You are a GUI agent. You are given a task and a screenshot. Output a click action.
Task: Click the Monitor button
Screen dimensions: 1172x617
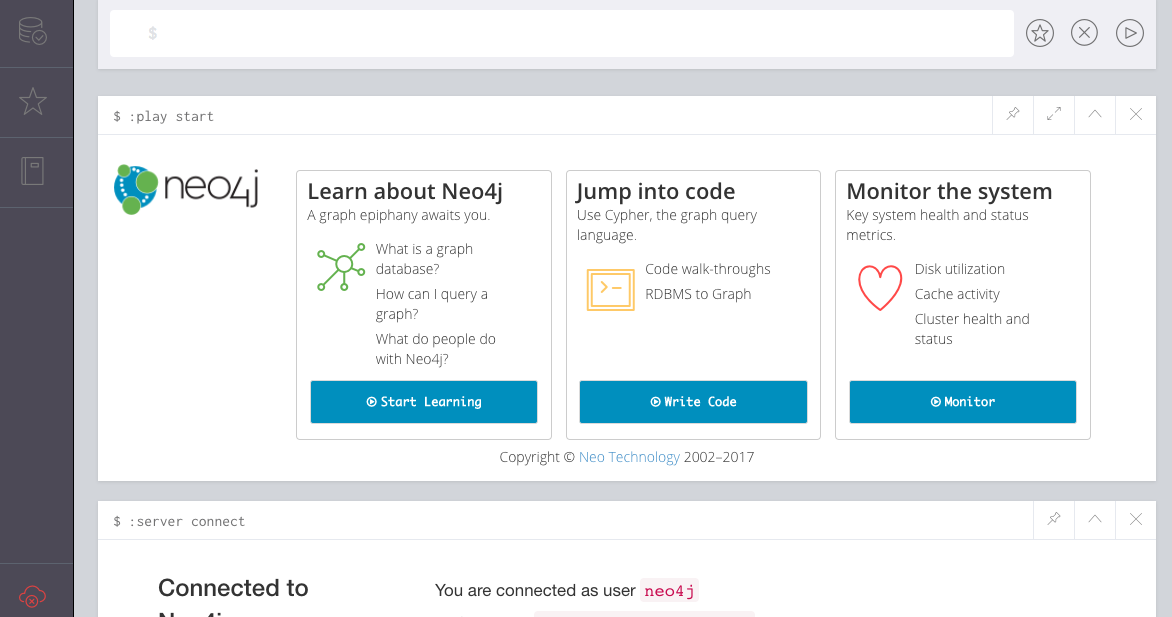(x=962, y=402)
